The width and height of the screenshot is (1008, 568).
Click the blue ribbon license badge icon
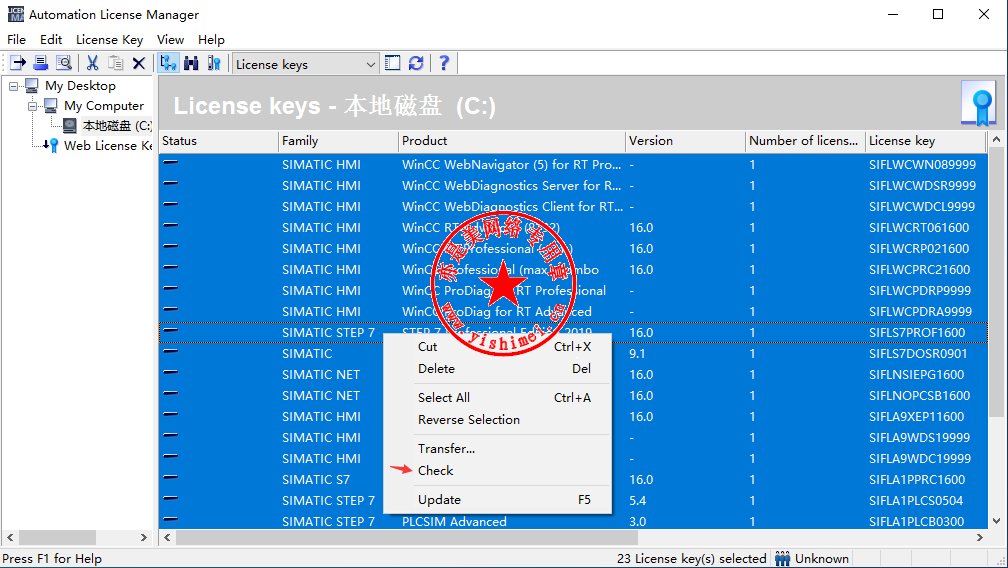[x=978, y=103]
